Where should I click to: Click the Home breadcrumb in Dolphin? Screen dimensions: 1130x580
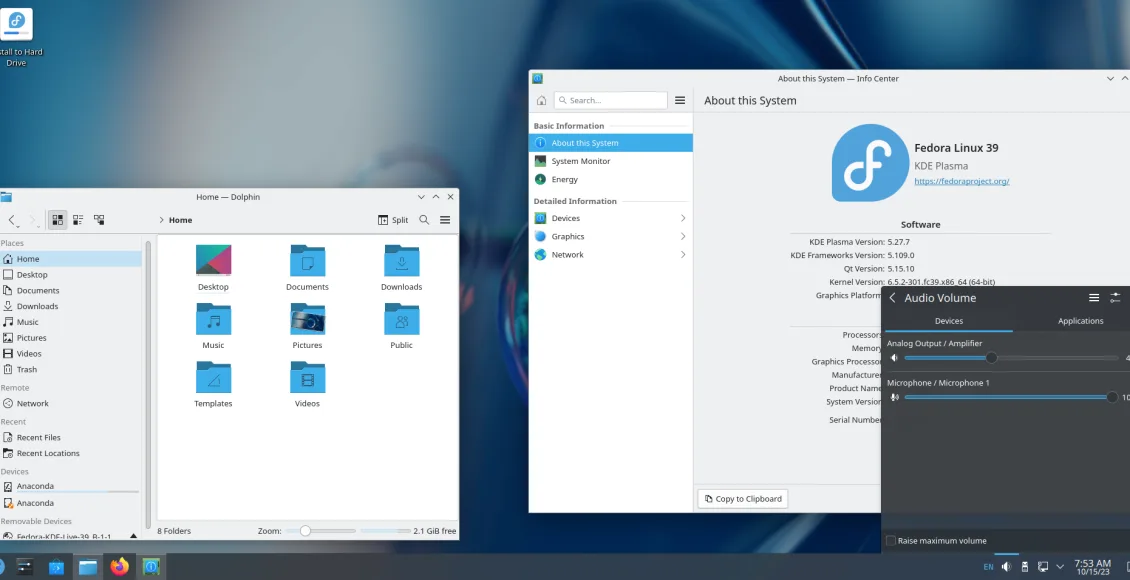pyautogui.click(x=180, y=220)
